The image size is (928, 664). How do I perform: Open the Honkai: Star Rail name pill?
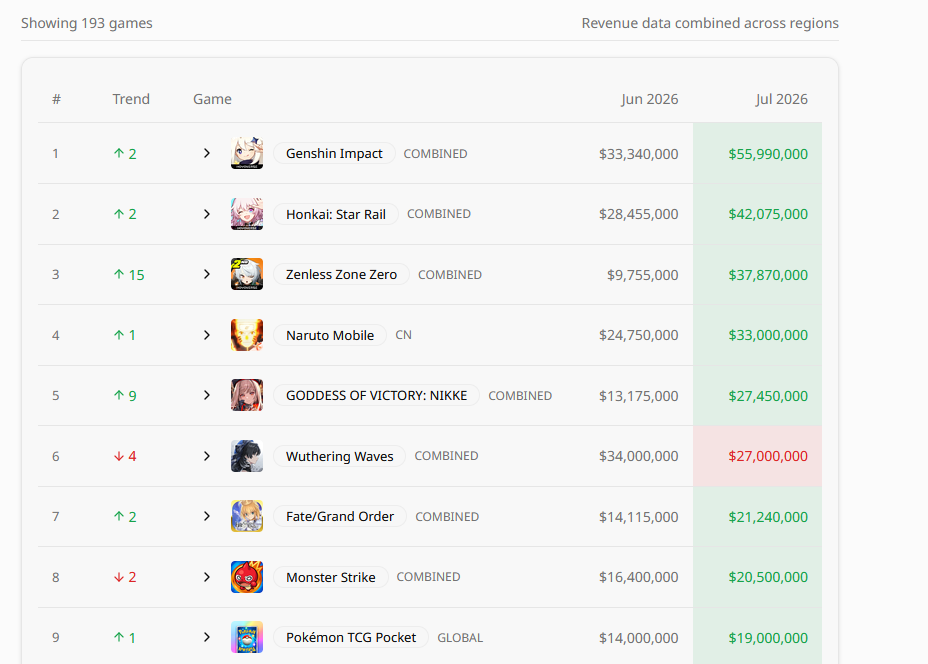(336, 214)
